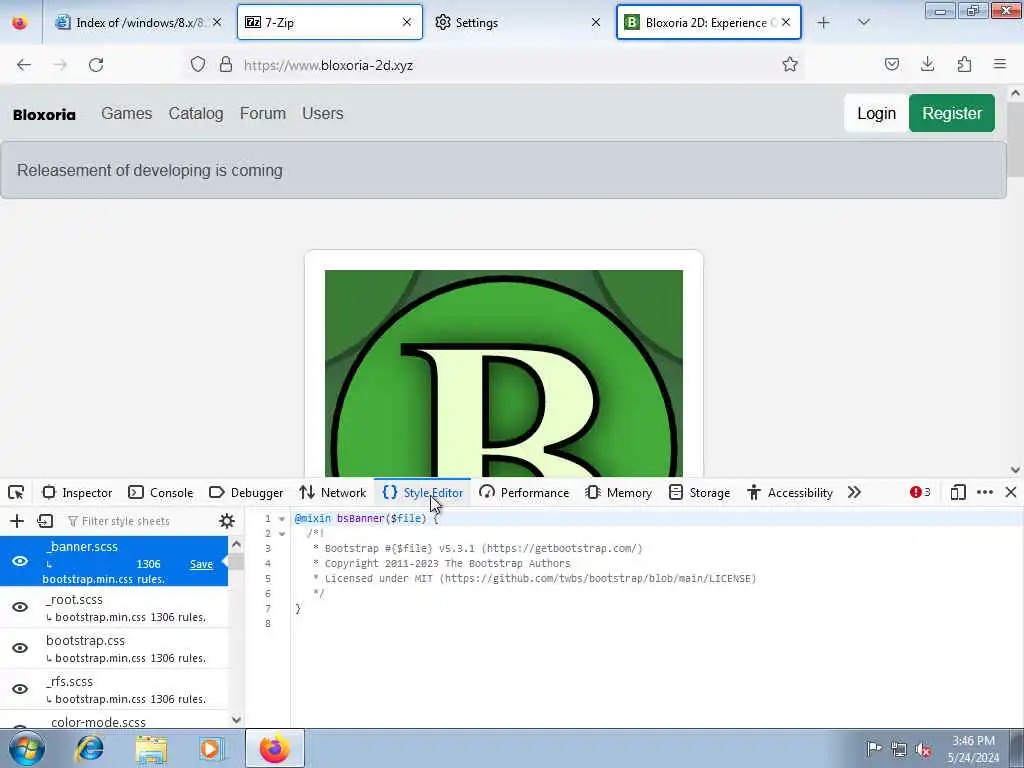
Task: Close the developer tools panel
Action: click(1011, 492)
